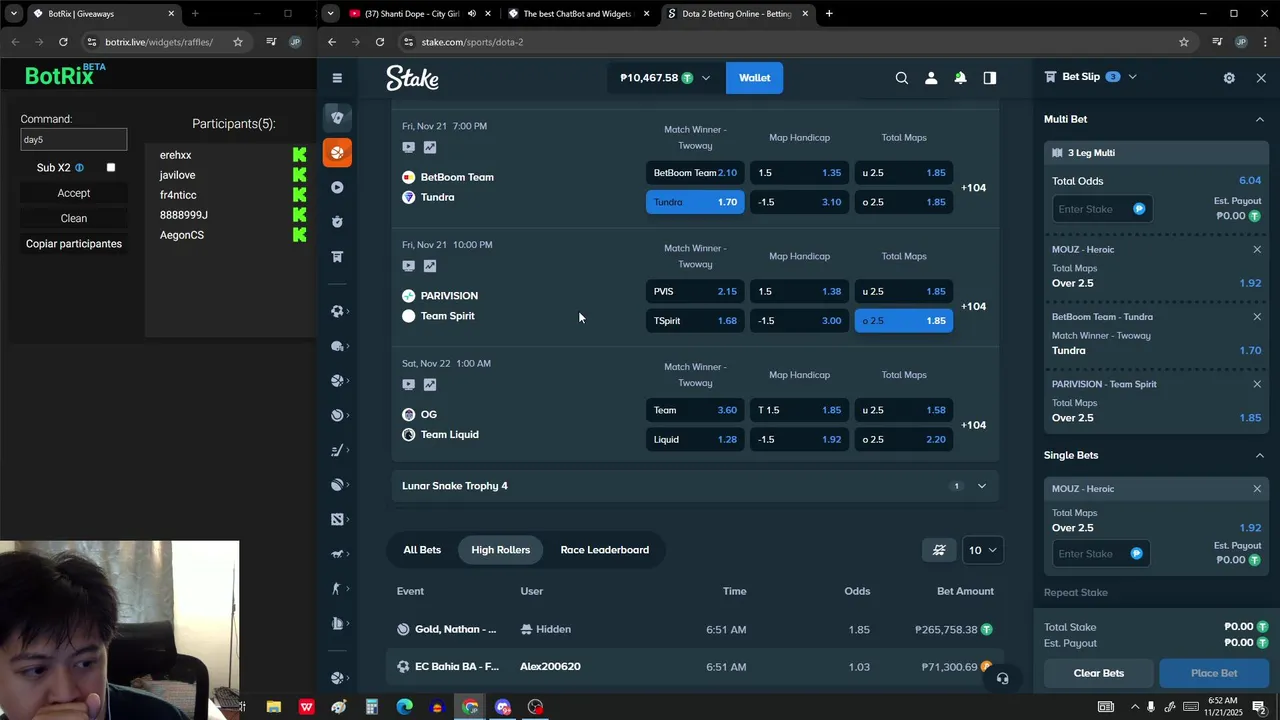
Task: Click the Accept button in BotRix
Action: pyautogui.click(x=74, y=193)
